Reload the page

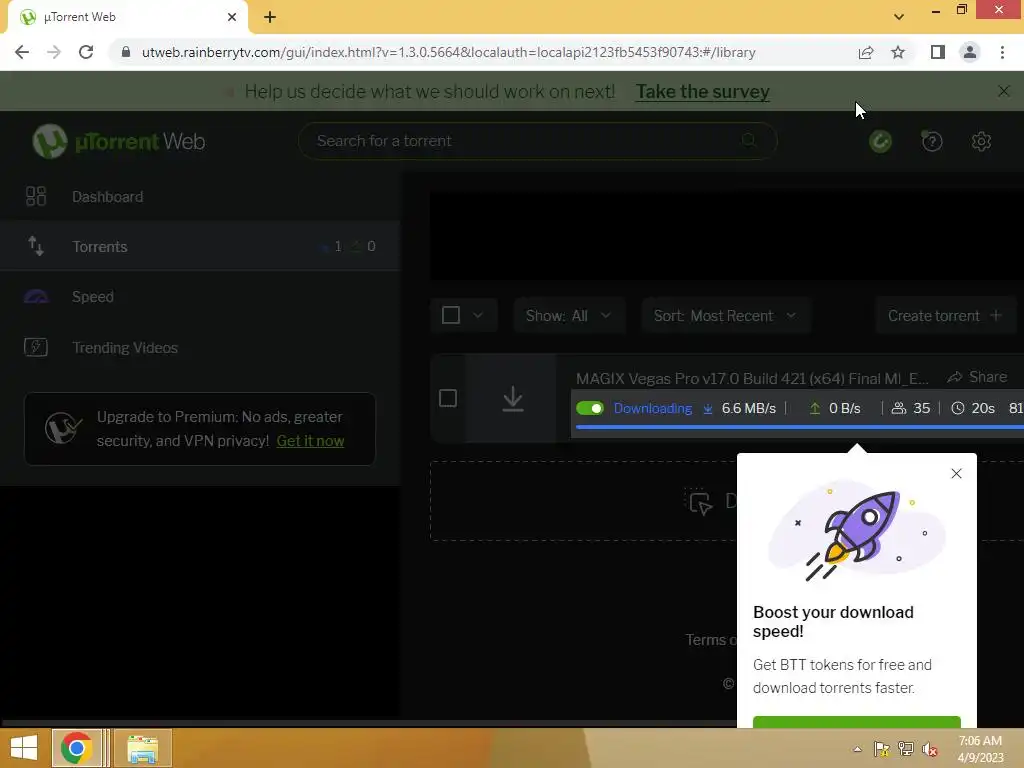(86, 52)
